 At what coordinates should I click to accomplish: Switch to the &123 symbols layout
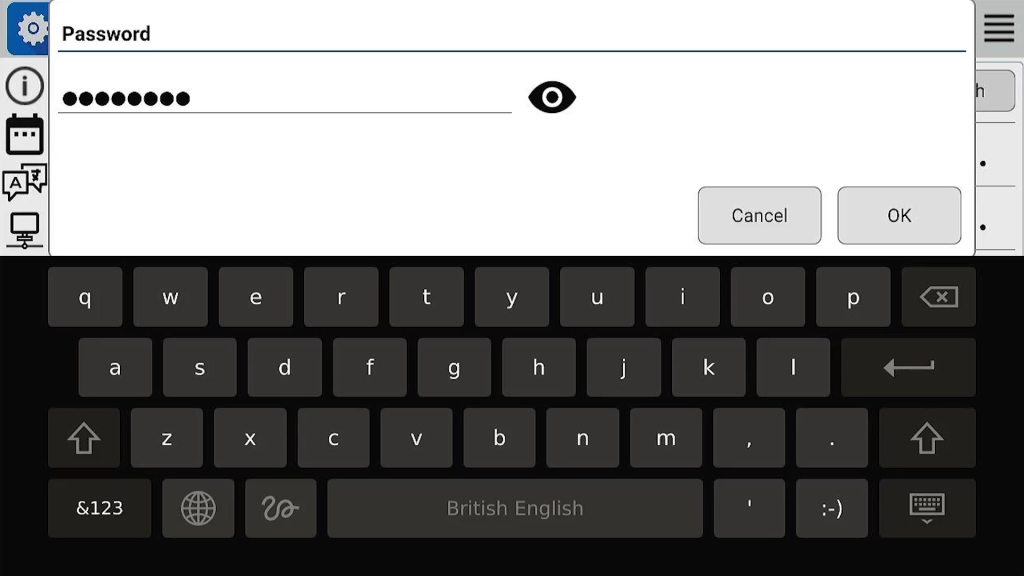pyautogui.click(x=99, y=508)
